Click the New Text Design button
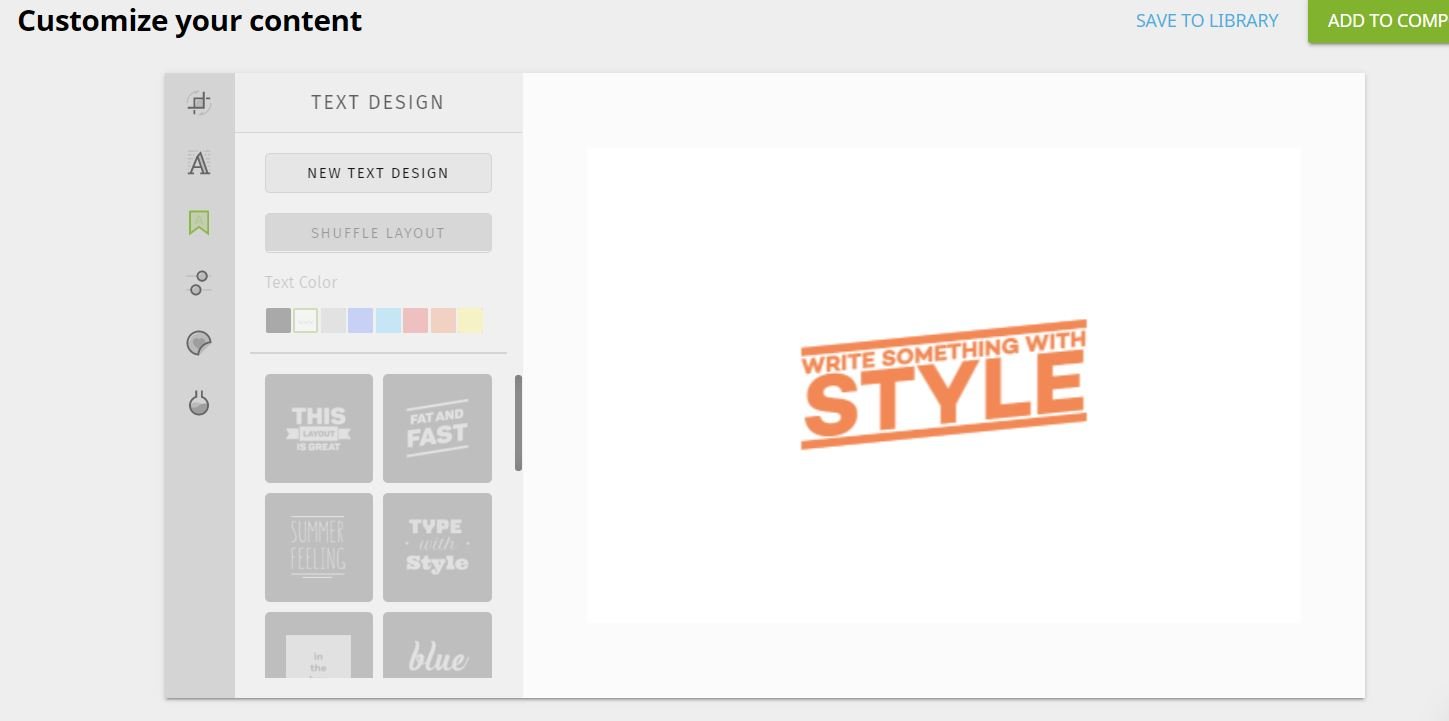Screen dimensions: 1449x721 [378, 173]
